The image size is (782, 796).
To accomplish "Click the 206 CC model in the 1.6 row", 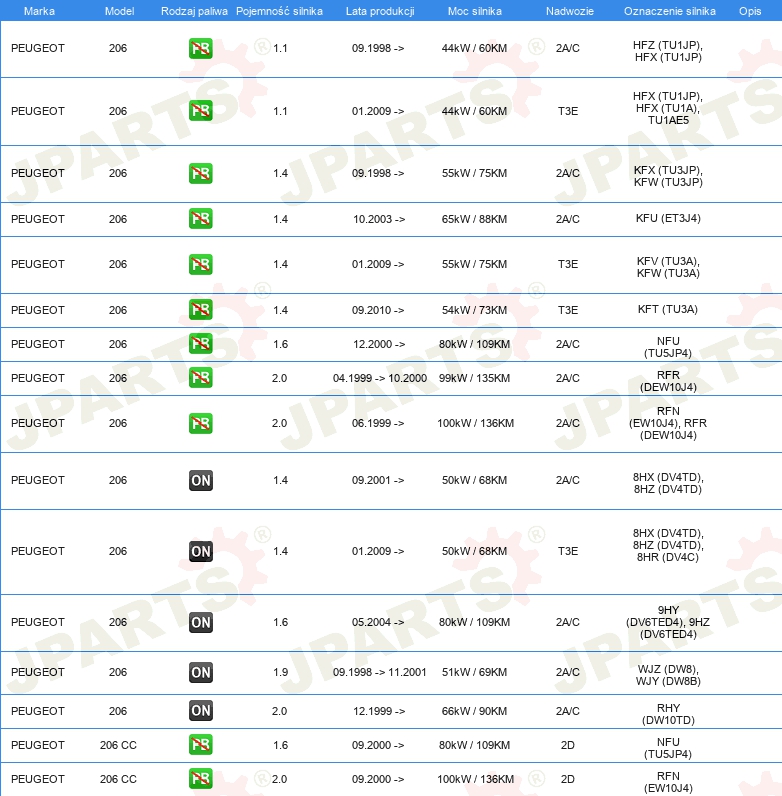I will (x=118, y=745).
